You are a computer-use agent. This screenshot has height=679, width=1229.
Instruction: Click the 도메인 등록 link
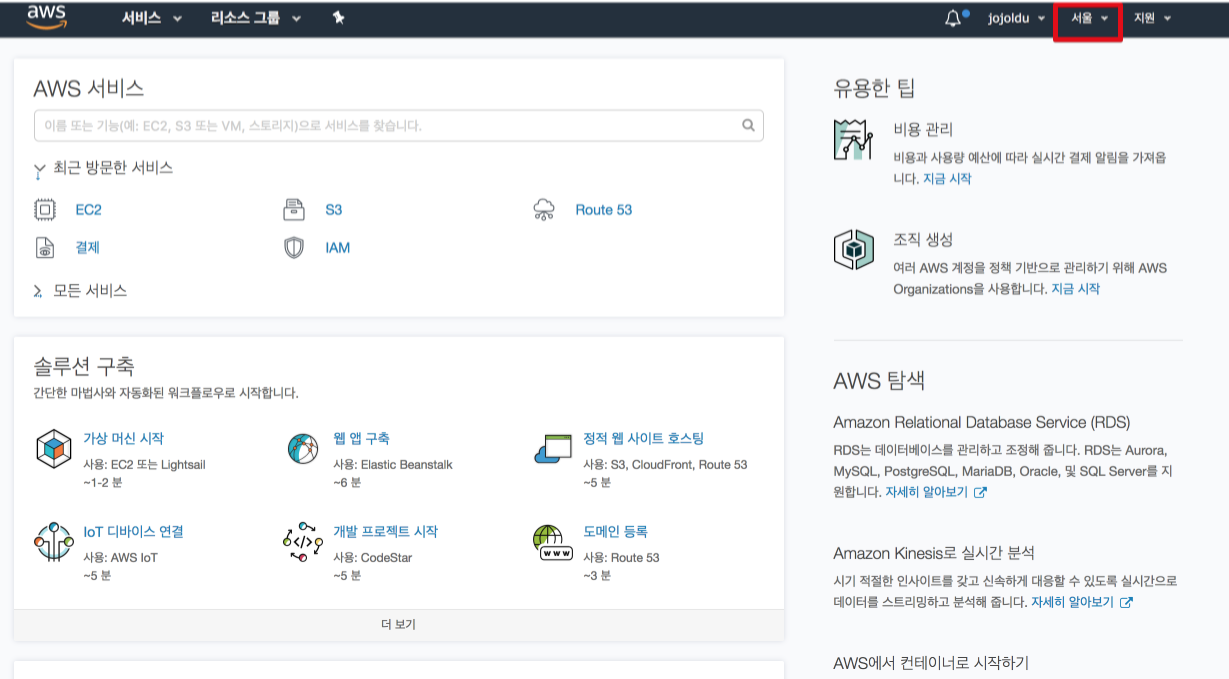pos(615,531)
